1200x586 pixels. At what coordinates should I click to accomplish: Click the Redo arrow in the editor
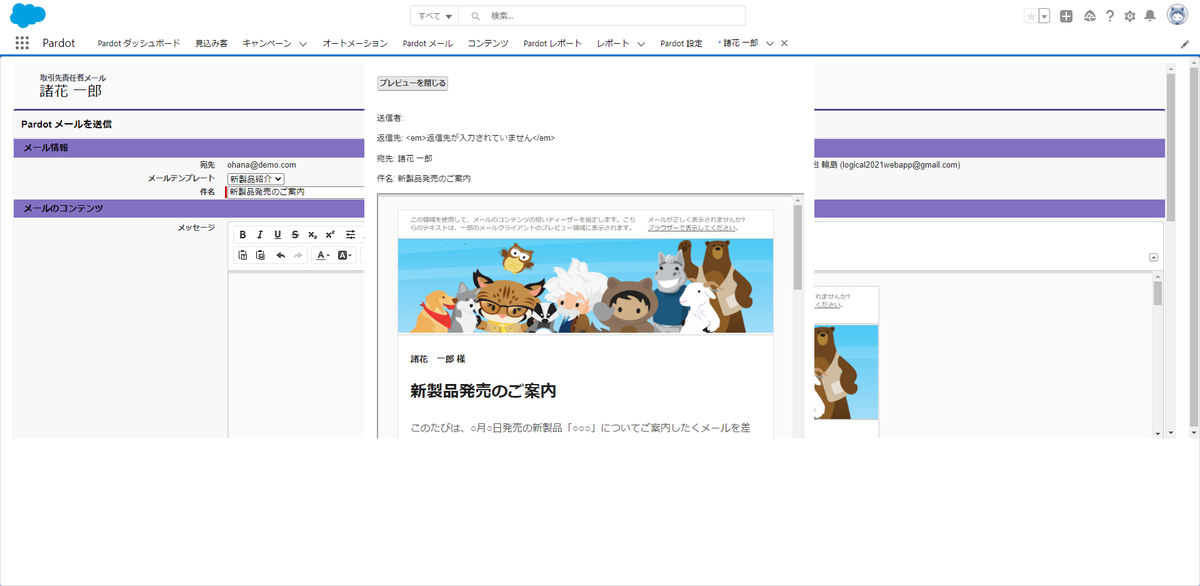click(298, 255)
